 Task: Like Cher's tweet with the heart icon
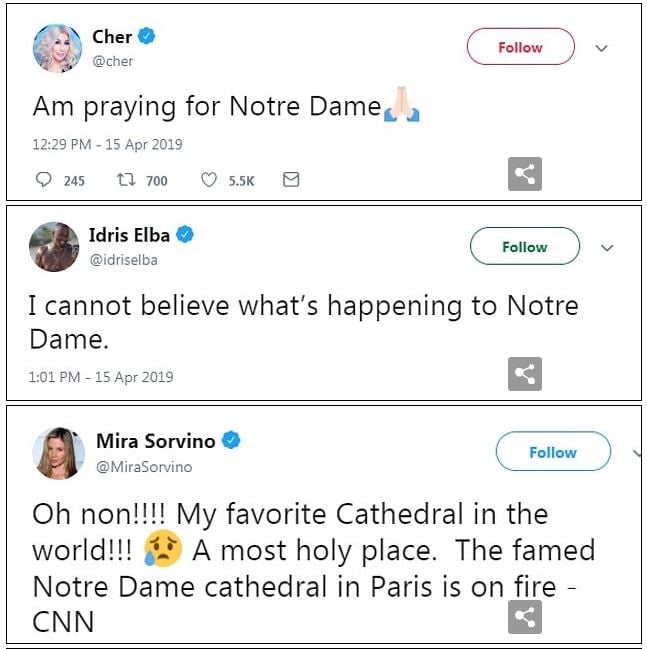pyautogui.click(x=209, y=180)
